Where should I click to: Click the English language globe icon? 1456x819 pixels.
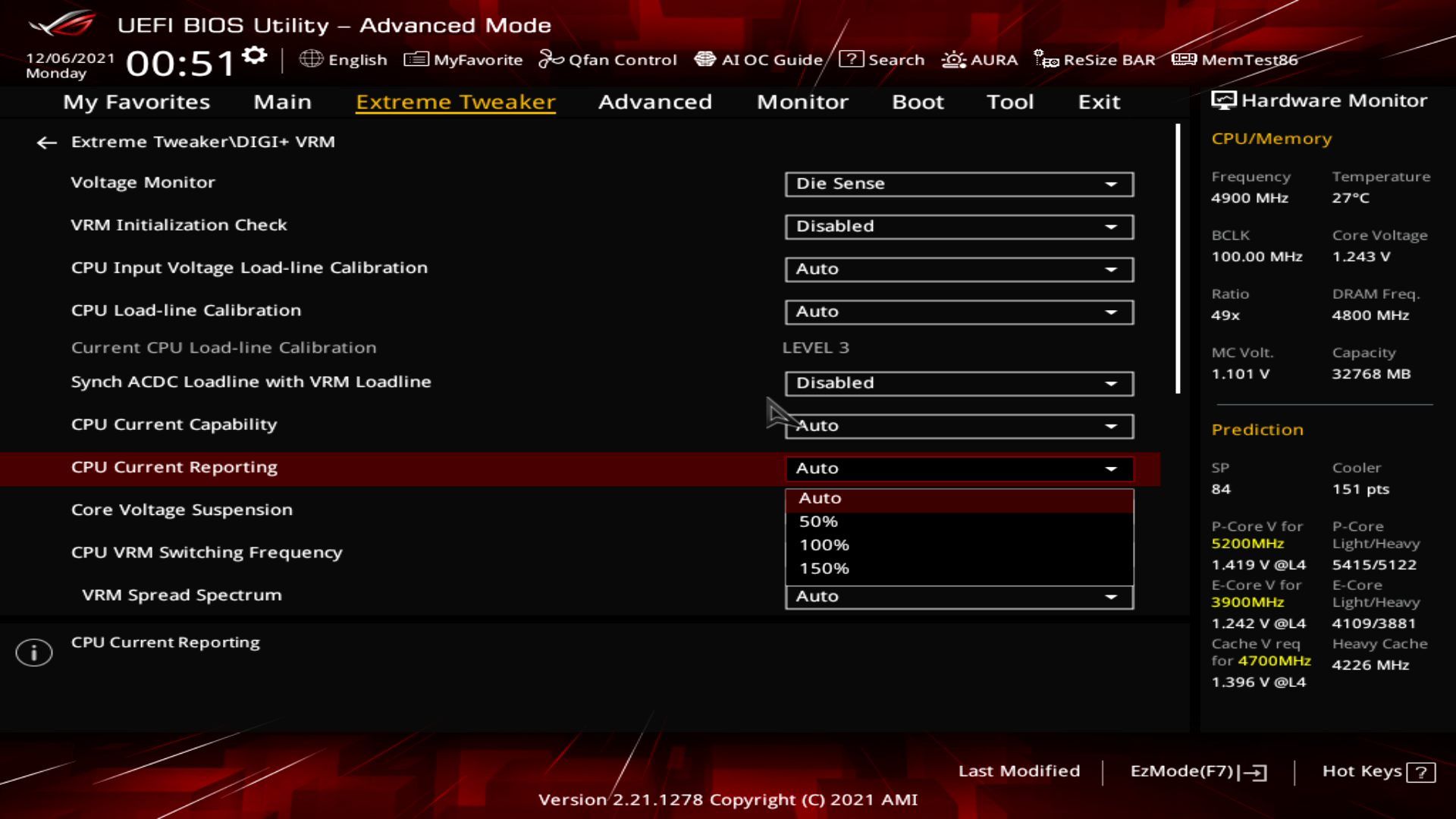pyautogui.click(x=311, y=59)
